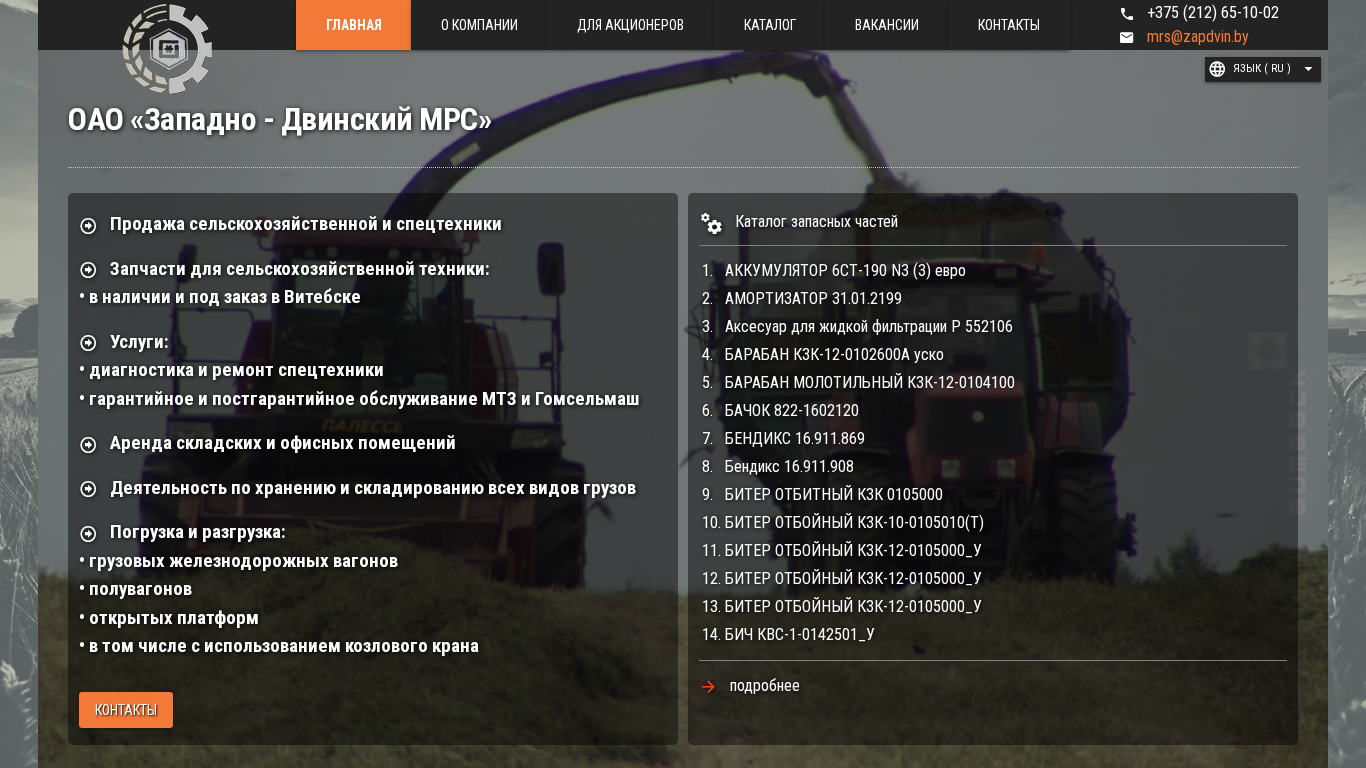This screenshot has width=1366, height=768.
Task: Open catalog item АККУМУЛЯТОР 6СТ-190
Action: (844, 271)
